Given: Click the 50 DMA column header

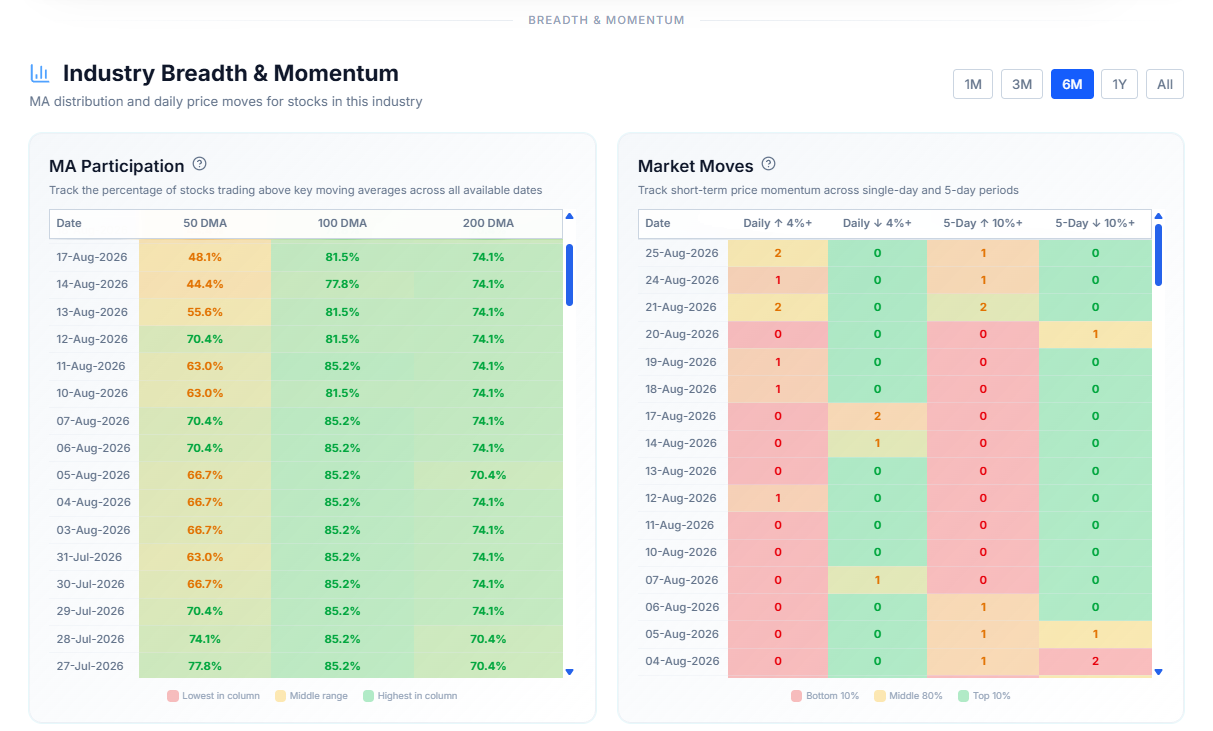Looking at the screenshot, I should click(205, 223).
